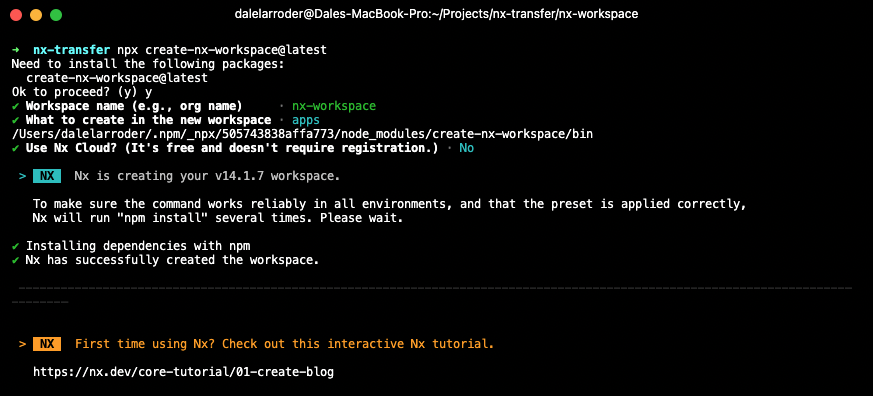Click the No answer for Nx Cloud
This screenshot has height=396, width=873.
[x=467, y=148]
